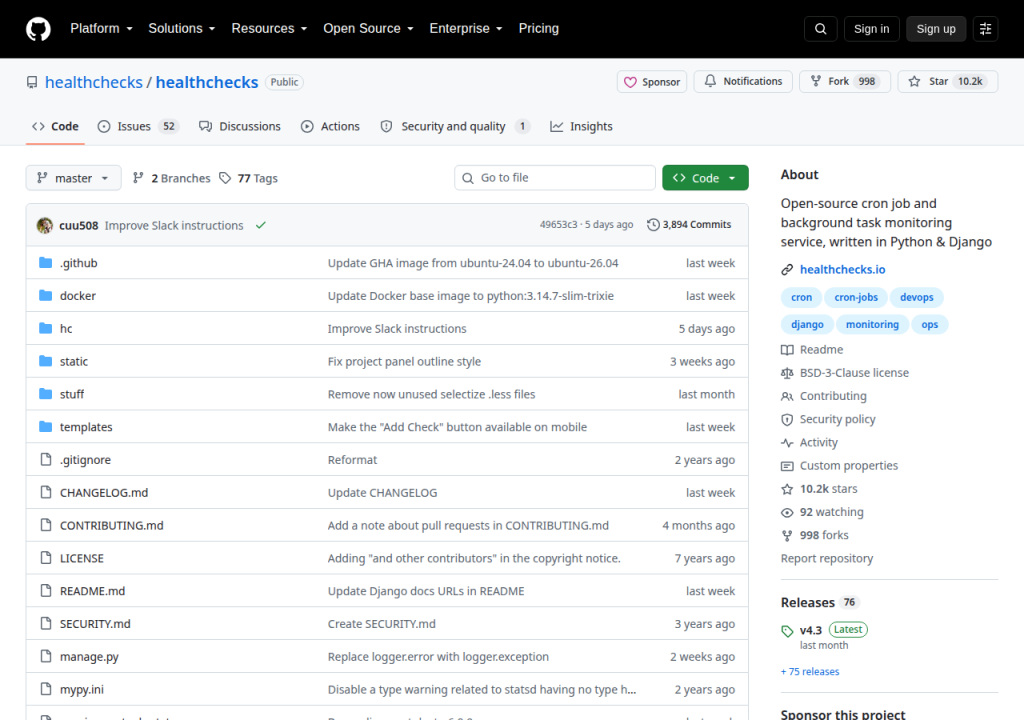Open the .github folder

(78, 263)
